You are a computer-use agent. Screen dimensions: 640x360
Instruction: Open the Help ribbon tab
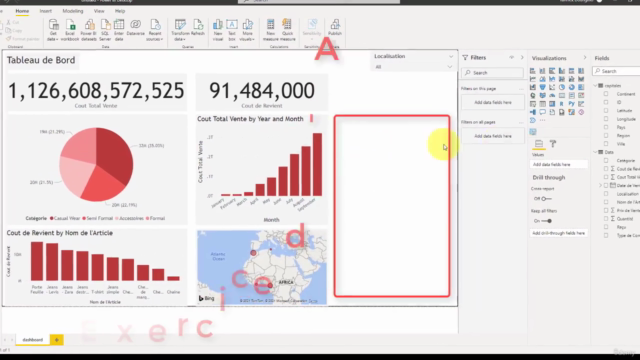coord(120,11)
